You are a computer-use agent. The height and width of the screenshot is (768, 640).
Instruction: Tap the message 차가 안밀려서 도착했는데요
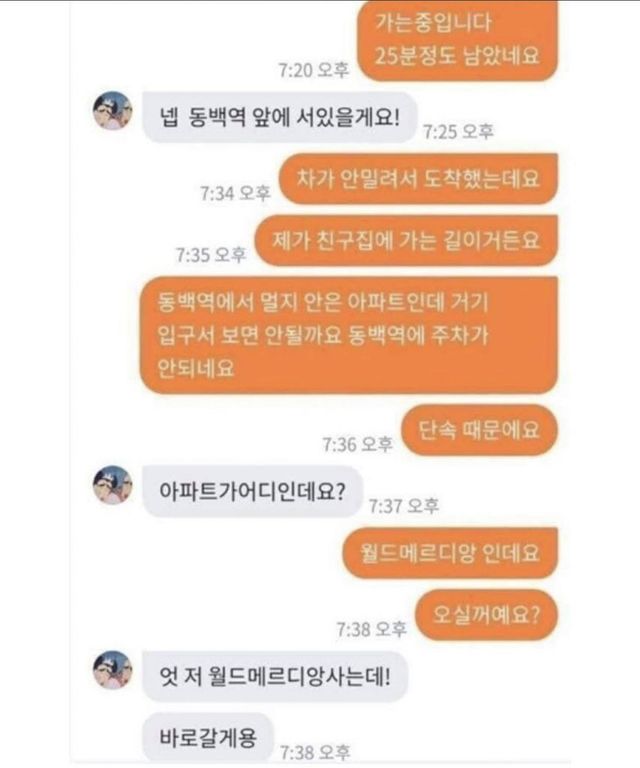tap(419, 179)
